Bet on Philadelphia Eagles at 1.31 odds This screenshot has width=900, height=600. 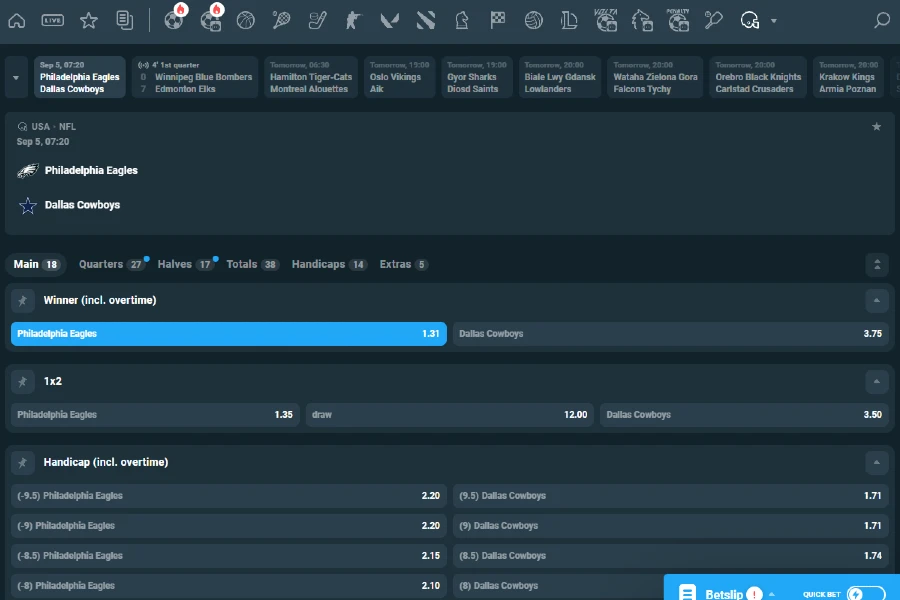click(x=228, y=333)
